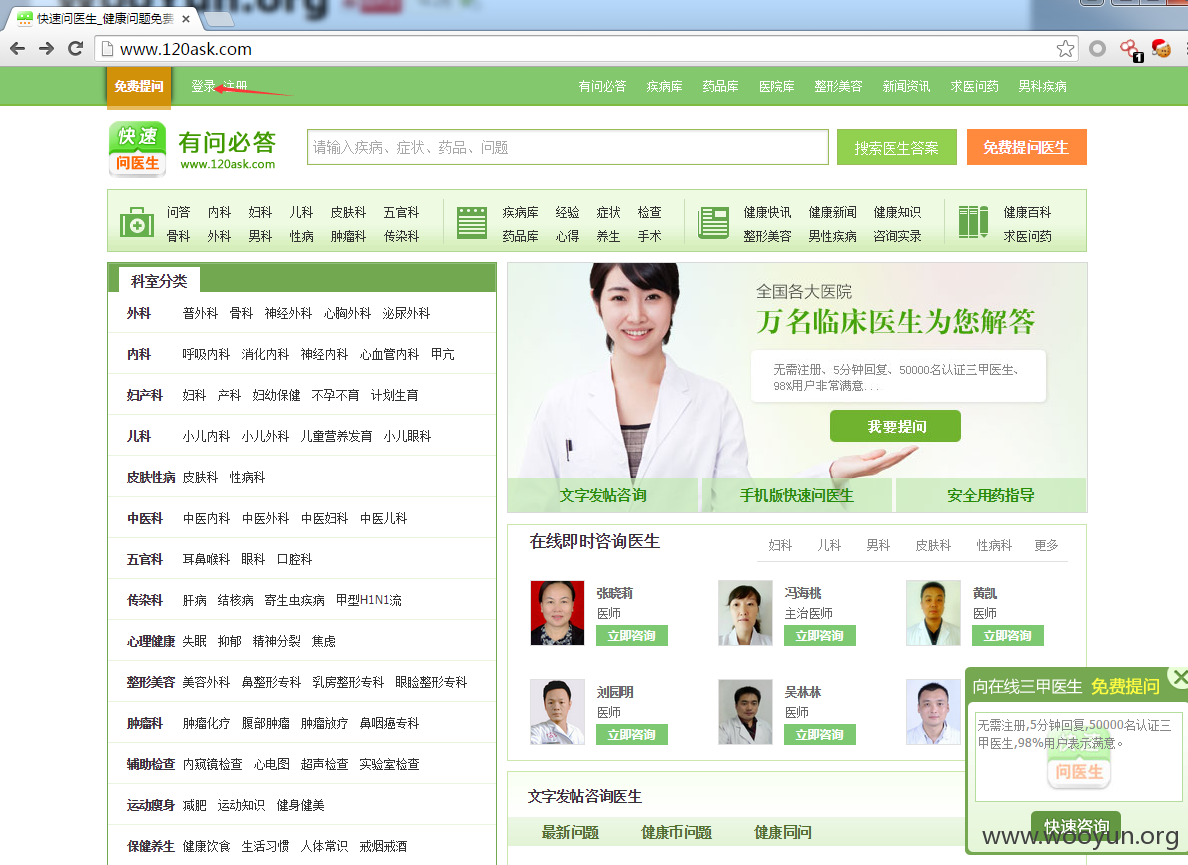Open doctor 张晓莉's photo
Image resolution: width=1188 pixels, height=865 pixels.
pyautogui.click(x=558, y=613)
